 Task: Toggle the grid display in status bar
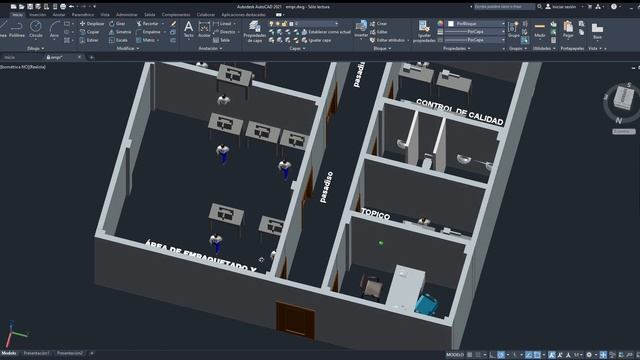click(470, 355)
